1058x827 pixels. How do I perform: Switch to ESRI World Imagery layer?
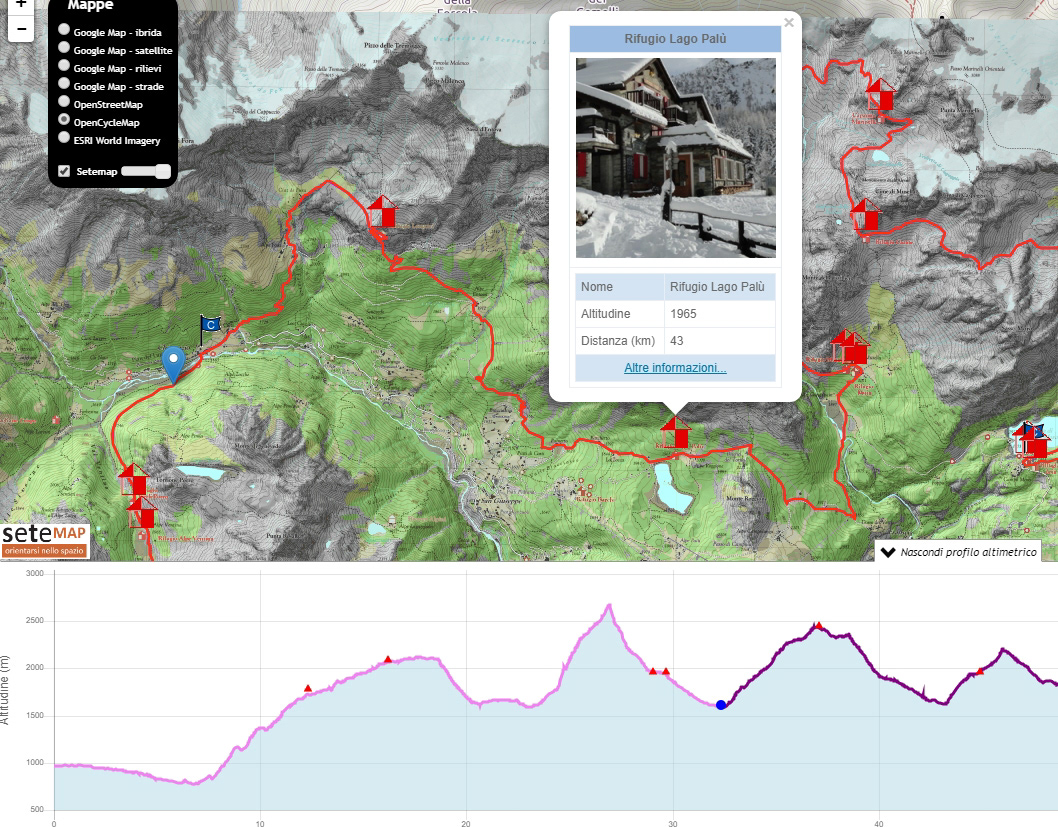(x=65, y=139)
